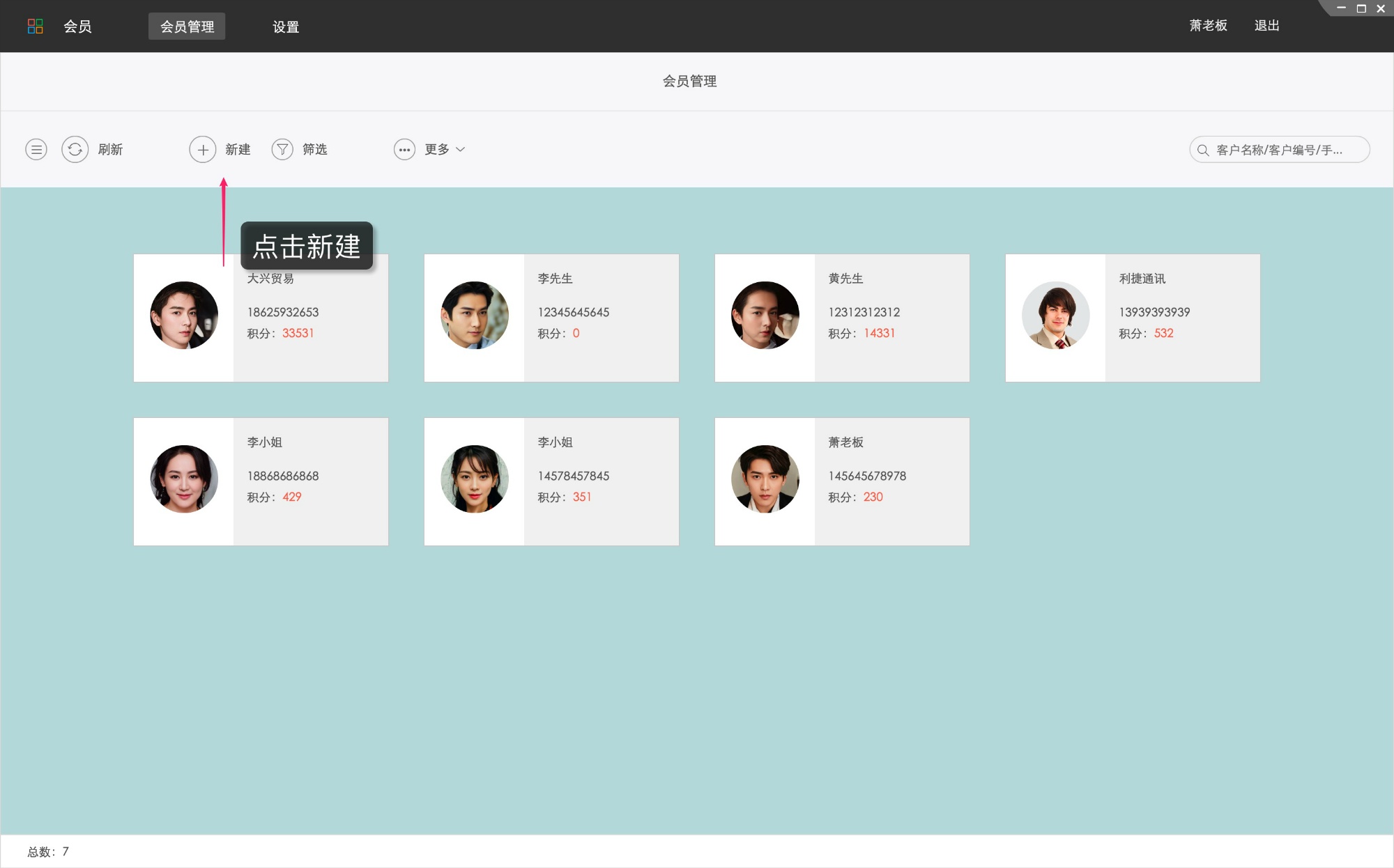Click the plus icon to create member
The height and width of the screenshot is (868, 1394).
pos(202,149)
